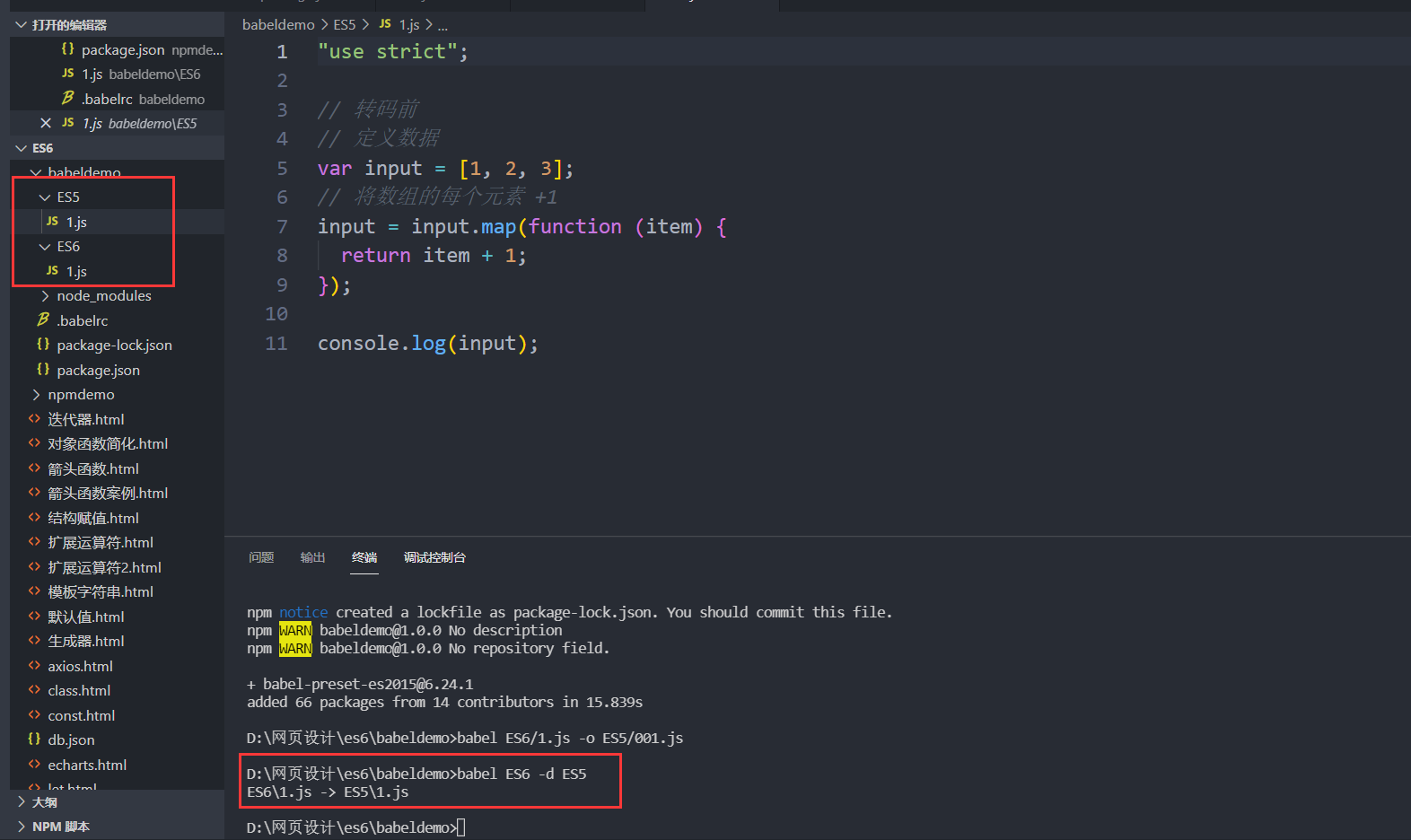Click braces icon of db.json
This screenshot has width=1411, height=840.
[34, 739]
